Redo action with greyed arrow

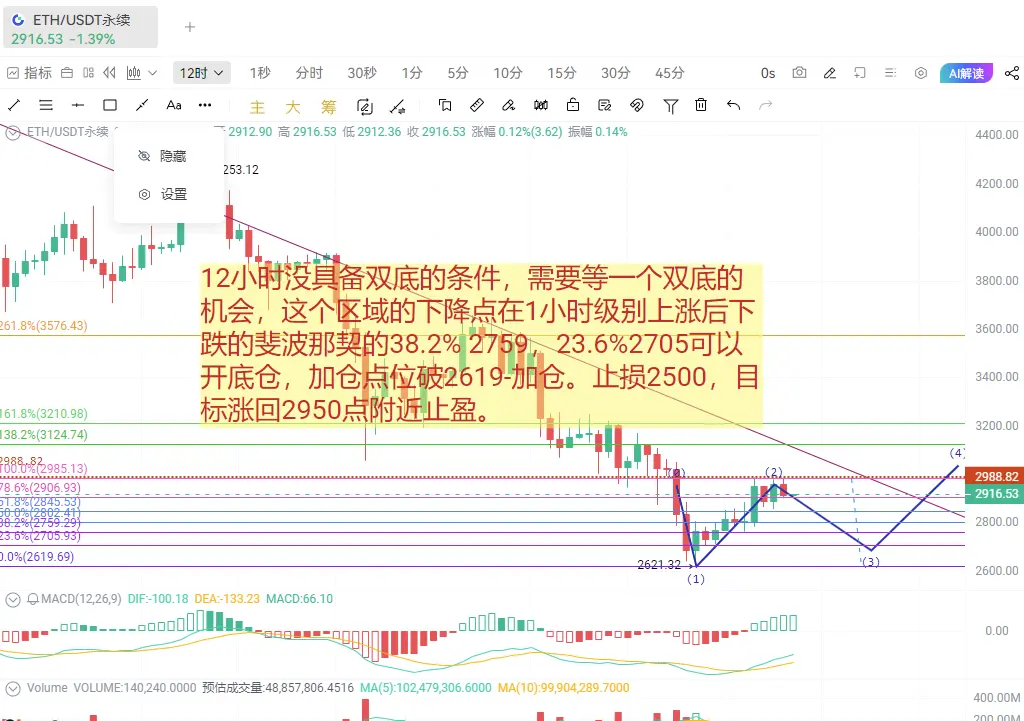765,105
